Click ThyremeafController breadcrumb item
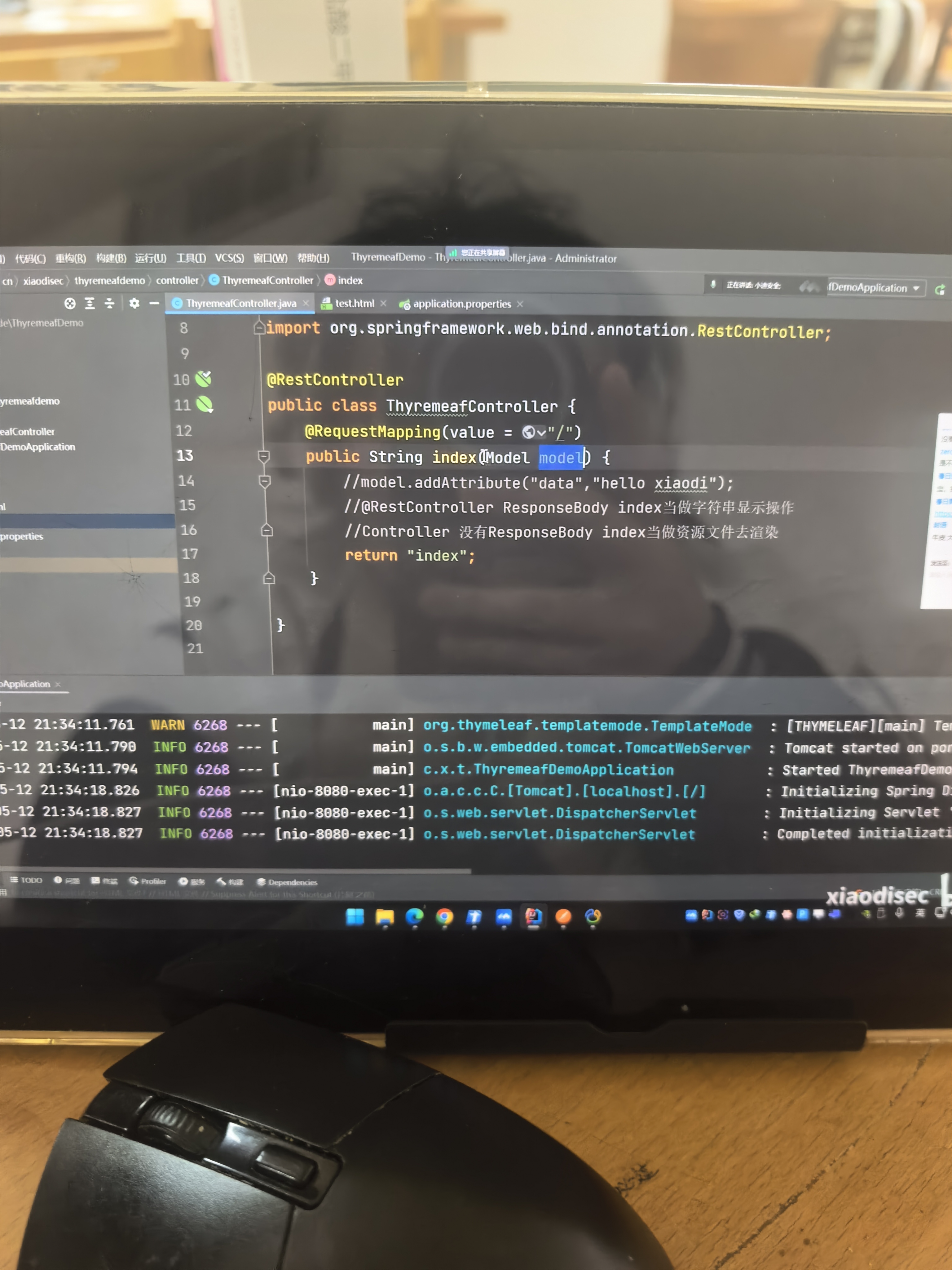952x1270 pixels. coord(267,280)
